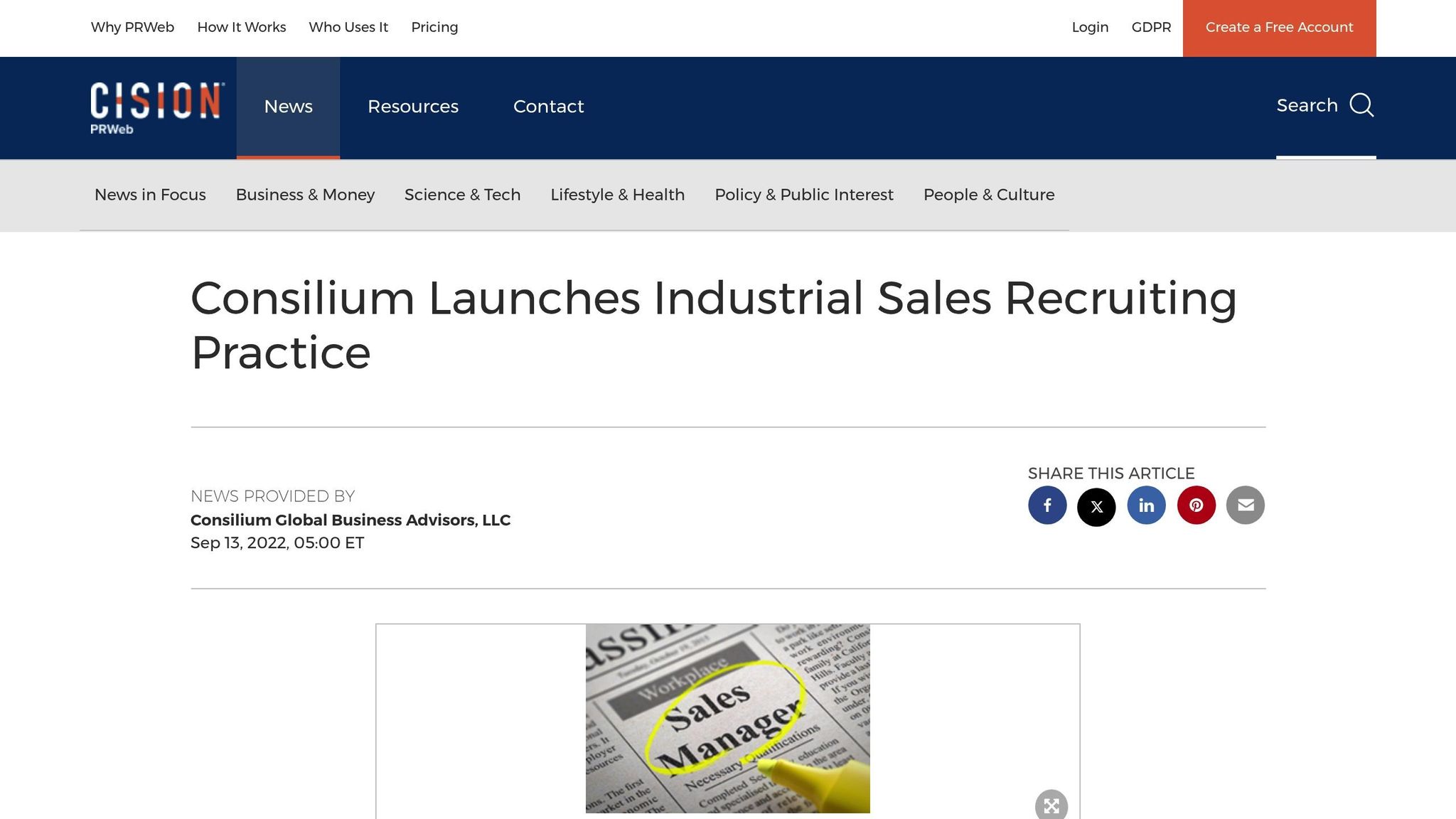This screenshot has height=819, width=1456.
Task: Select Science & Tech category
Action: coord(462,195)
